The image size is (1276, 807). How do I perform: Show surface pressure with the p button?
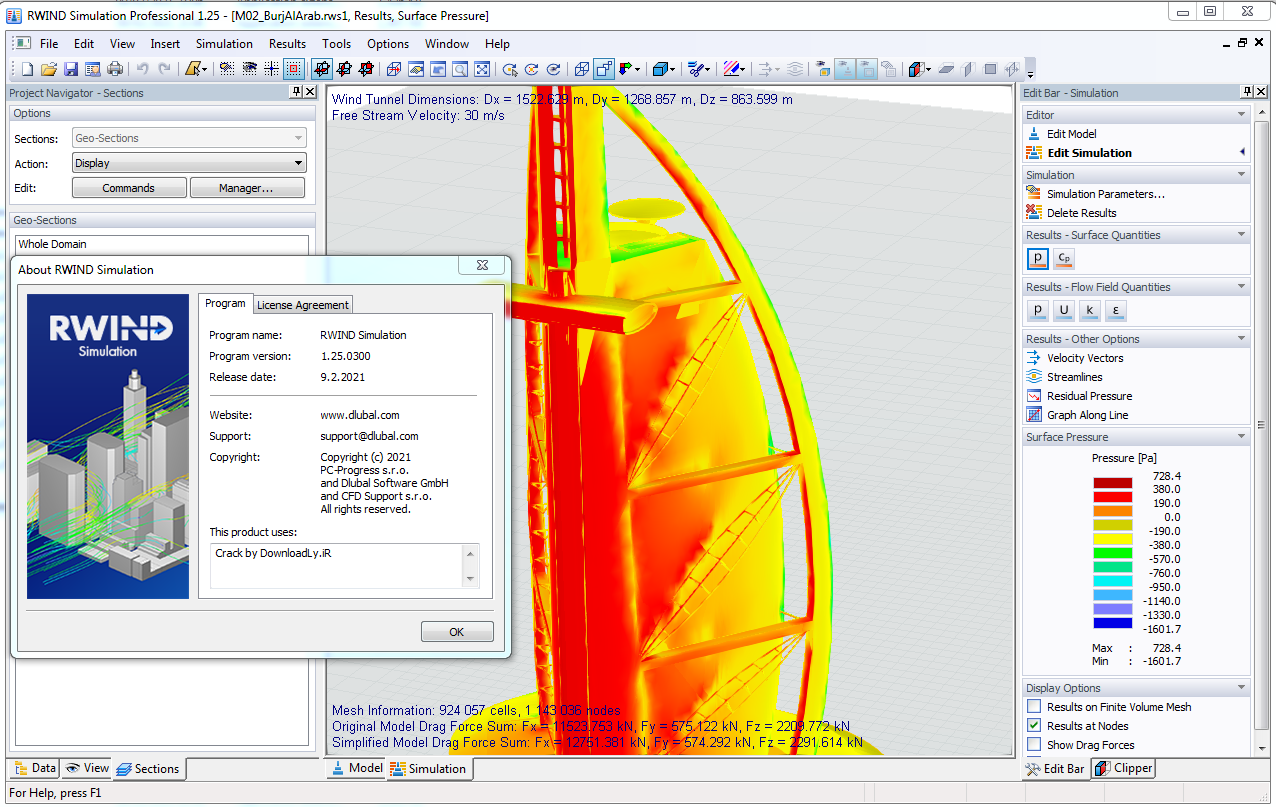click(x=1038, y=259)
